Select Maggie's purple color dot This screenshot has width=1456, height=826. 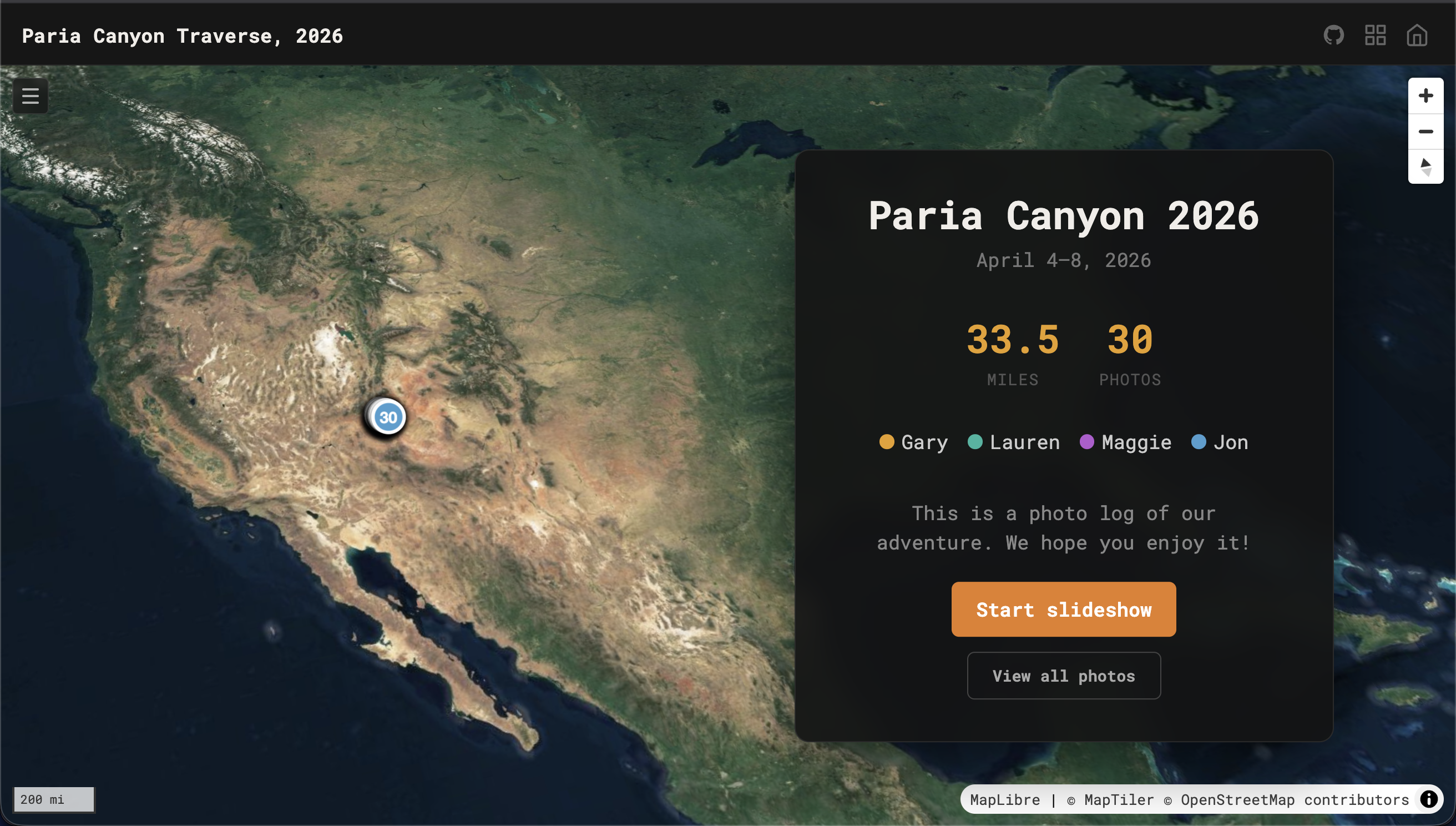[1087, 442]
